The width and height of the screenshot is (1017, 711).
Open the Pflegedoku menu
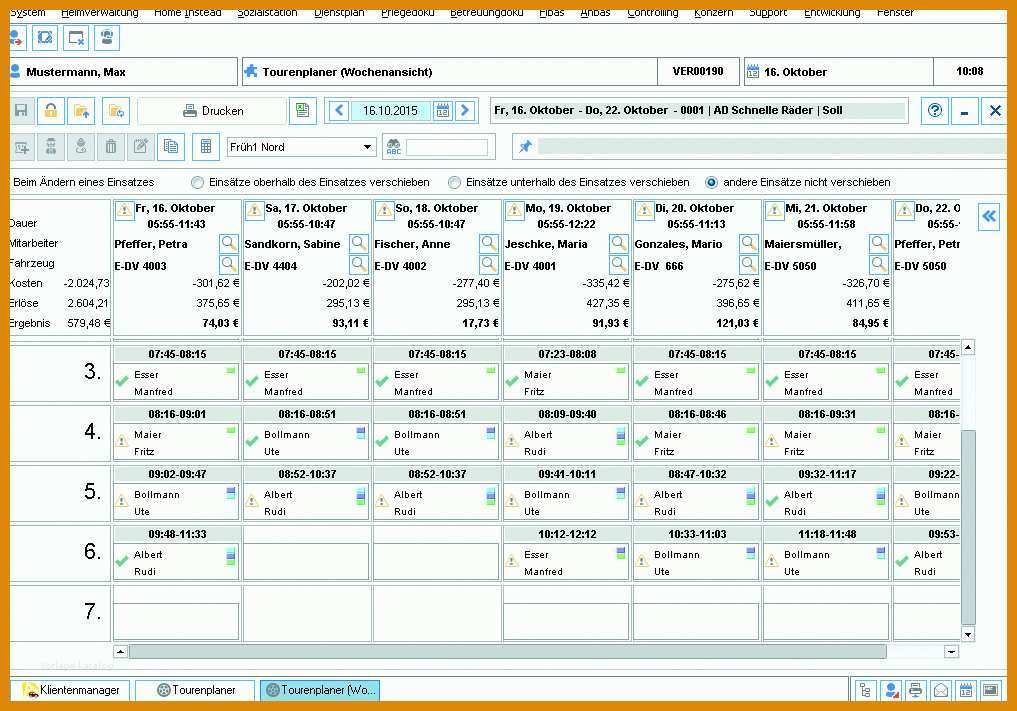407,12
